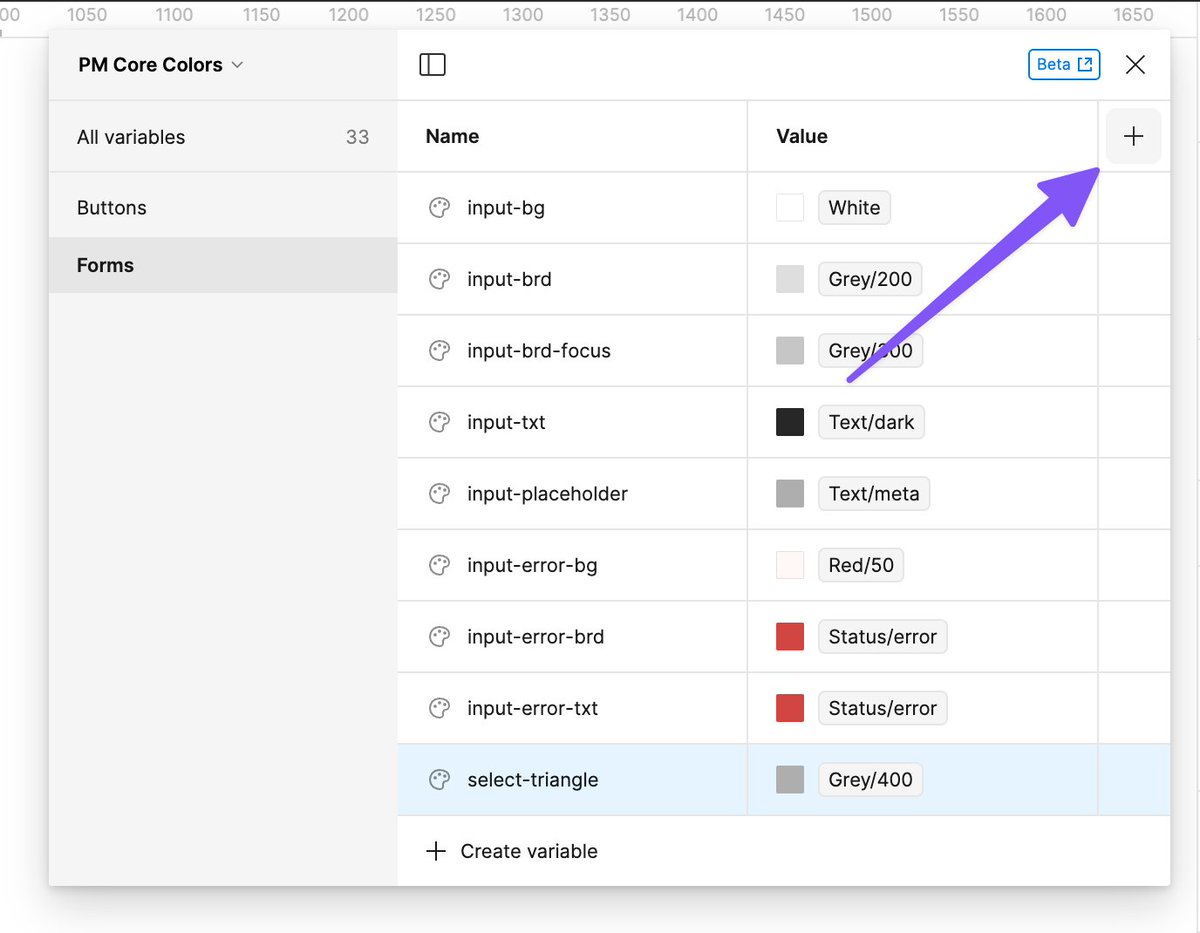Select the input-brd-focus variable name

539,351
